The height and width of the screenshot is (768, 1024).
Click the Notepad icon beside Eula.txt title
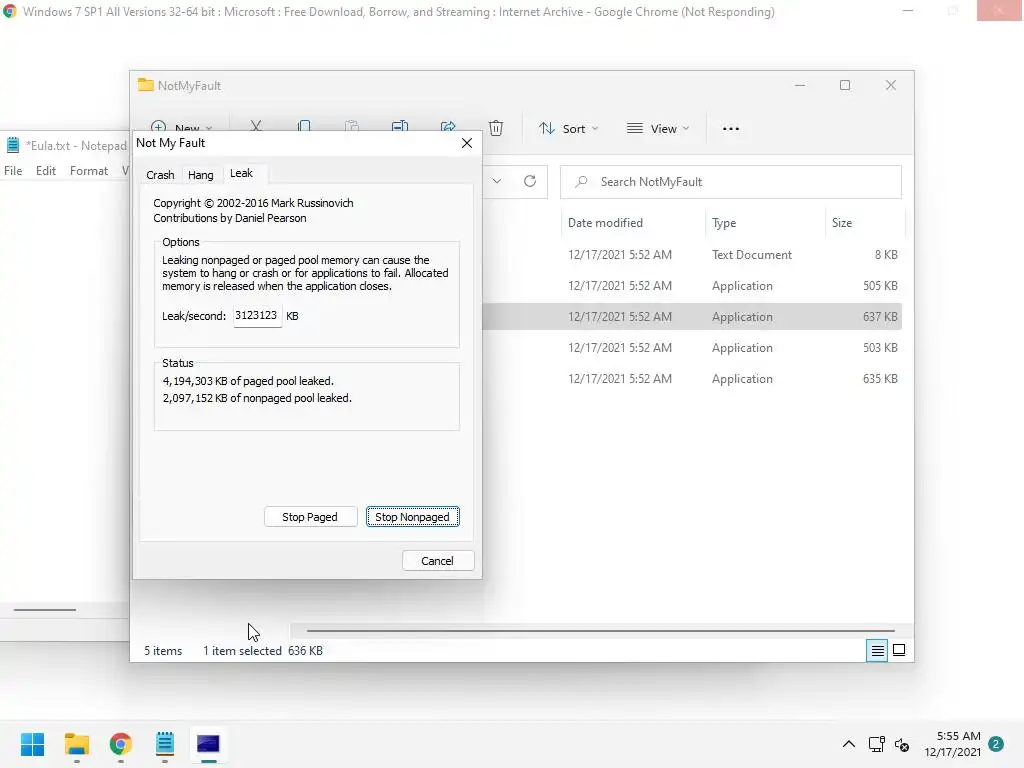[x=13, y=145]
